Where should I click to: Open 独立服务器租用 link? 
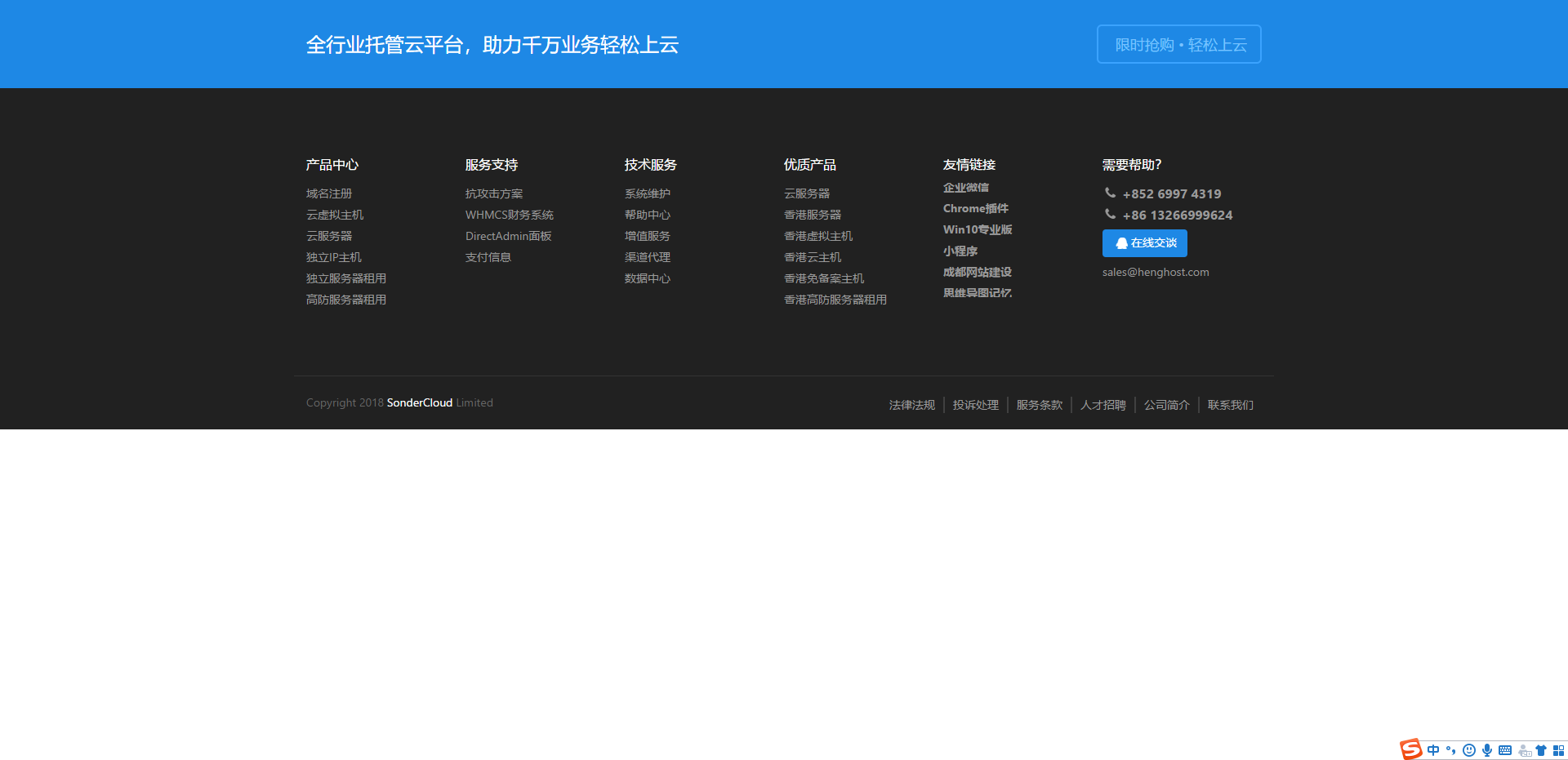pos(346,278)
